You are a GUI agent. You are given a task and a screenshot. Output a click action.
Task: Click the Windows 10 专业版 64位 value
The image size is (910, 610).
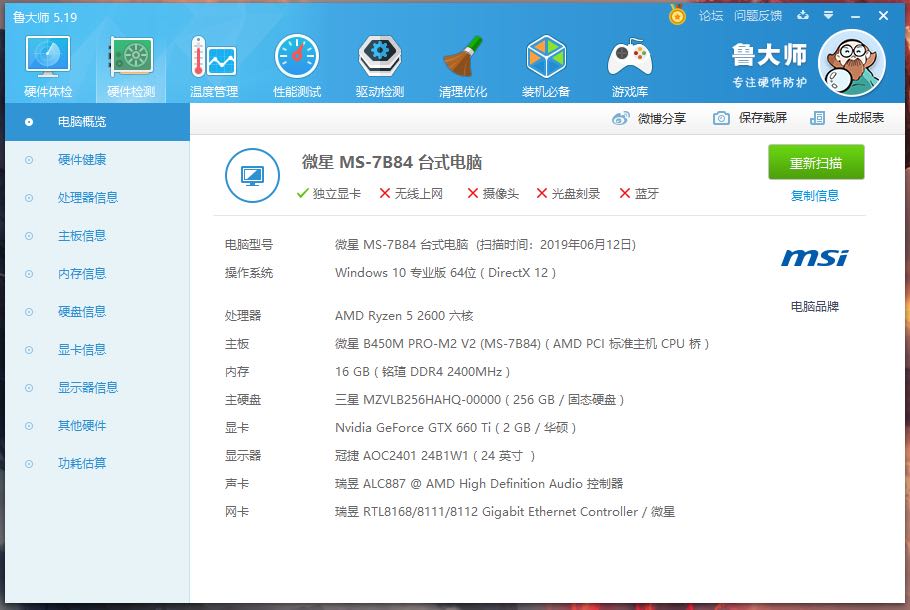click(445, 273)
